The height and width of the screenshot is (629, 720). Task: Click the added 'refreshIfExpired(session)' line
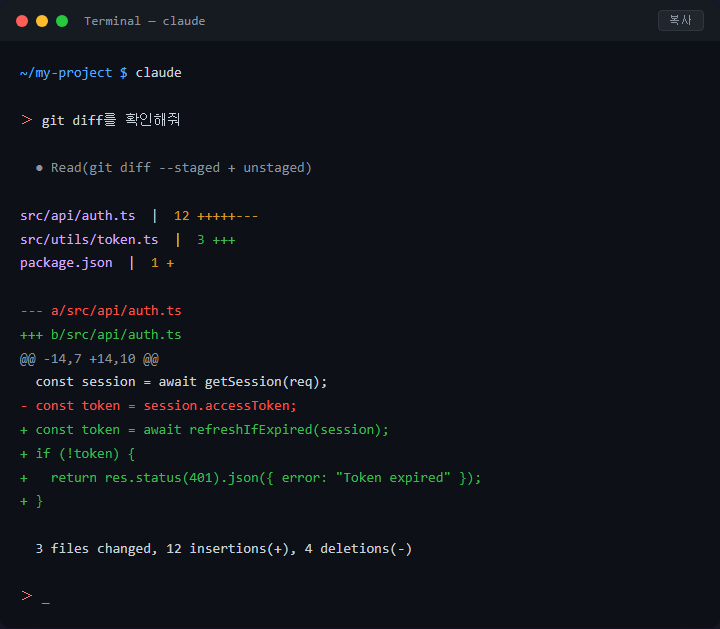click(x=204, y=429)
